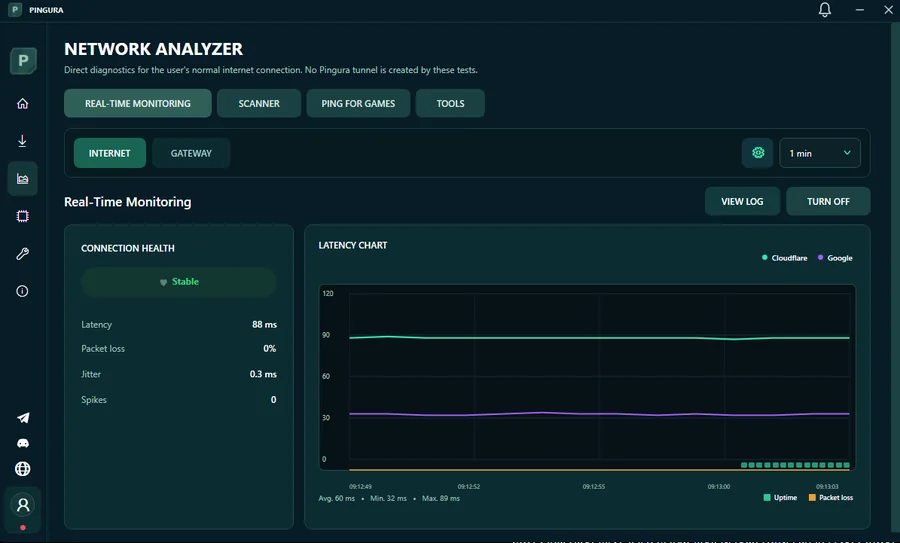
Task: Click the 09:12:49 time axis label
Action: (360, 486)
